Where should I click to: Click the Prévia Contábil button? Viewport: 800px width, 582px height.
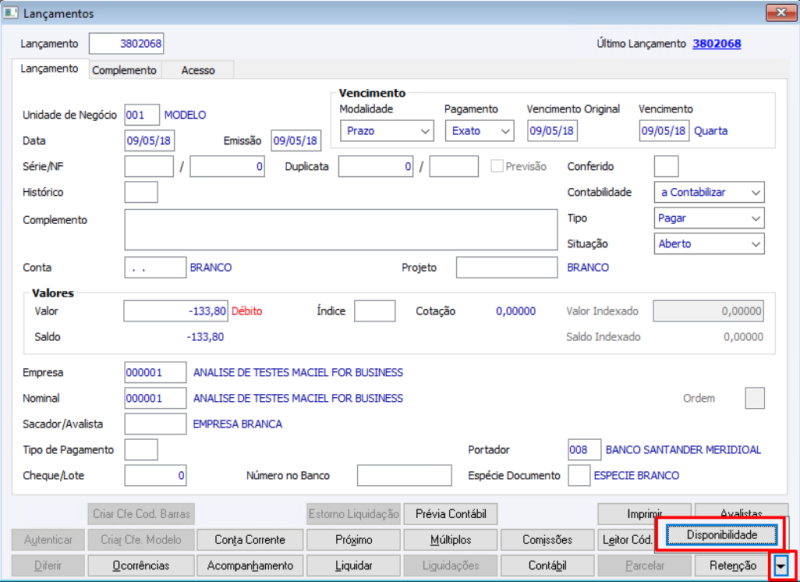pyautogui.click(x=451, y=514)
